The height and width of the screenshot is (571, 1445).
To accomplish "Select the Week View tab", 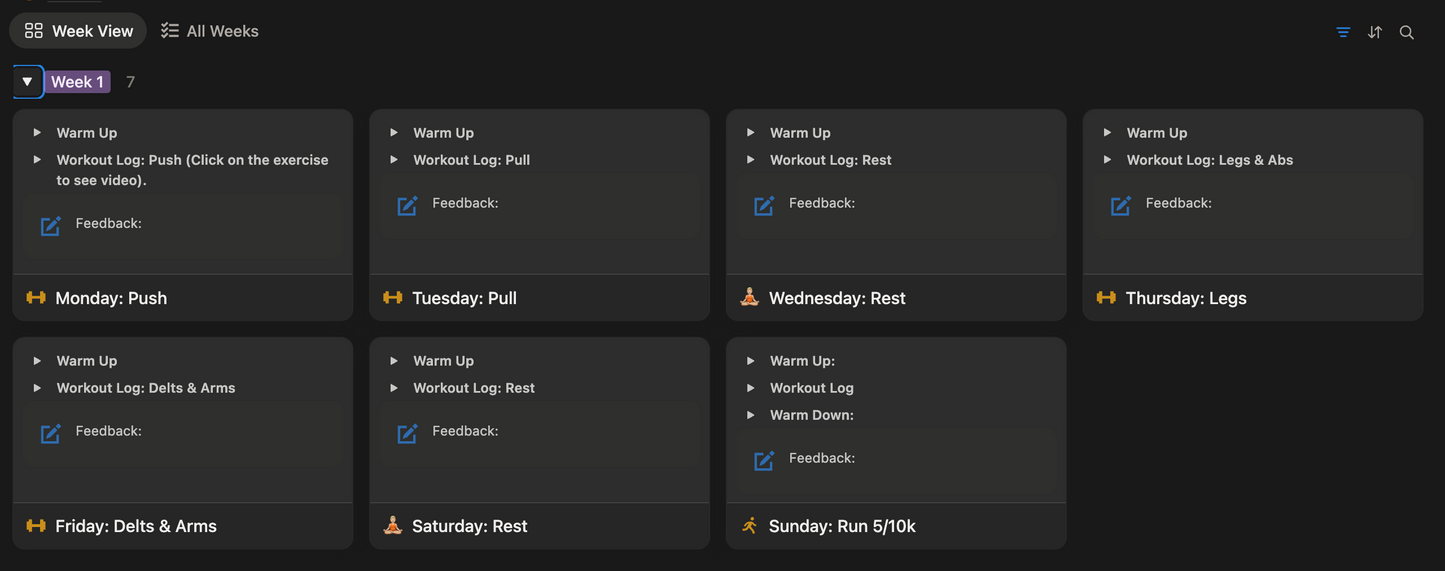I will (x=79, y=31).
